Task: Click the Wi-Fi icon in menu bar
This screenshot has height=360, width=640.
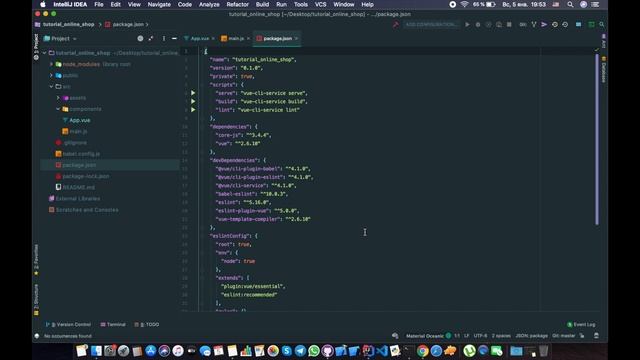Action: [x=464, y=4]
